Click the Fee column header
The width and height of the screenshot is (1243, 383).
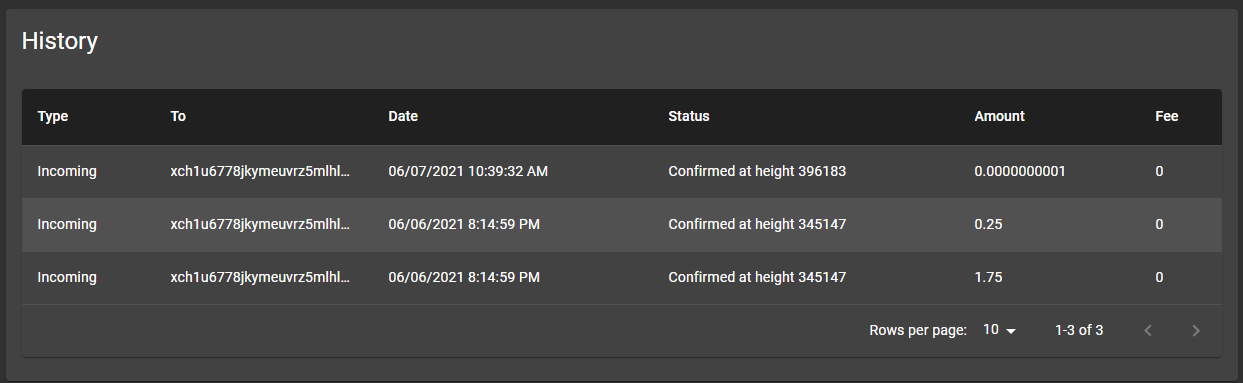click(1167, 116)
